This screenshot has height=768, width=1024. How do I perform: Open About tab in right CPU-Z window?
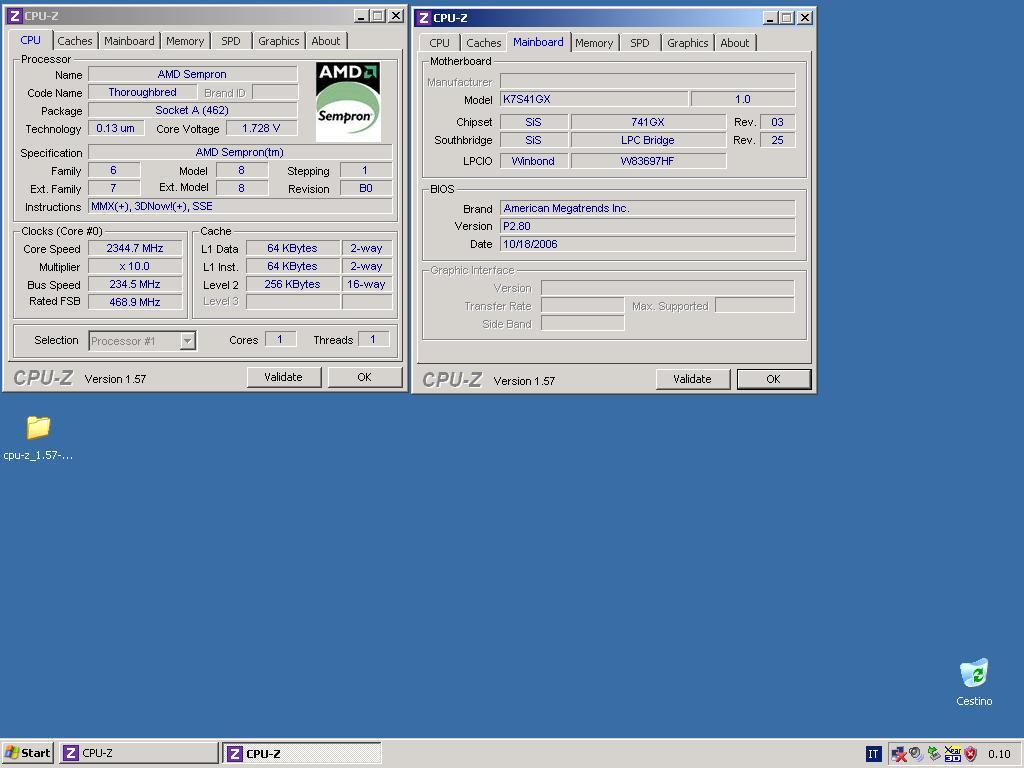point(735,42)
